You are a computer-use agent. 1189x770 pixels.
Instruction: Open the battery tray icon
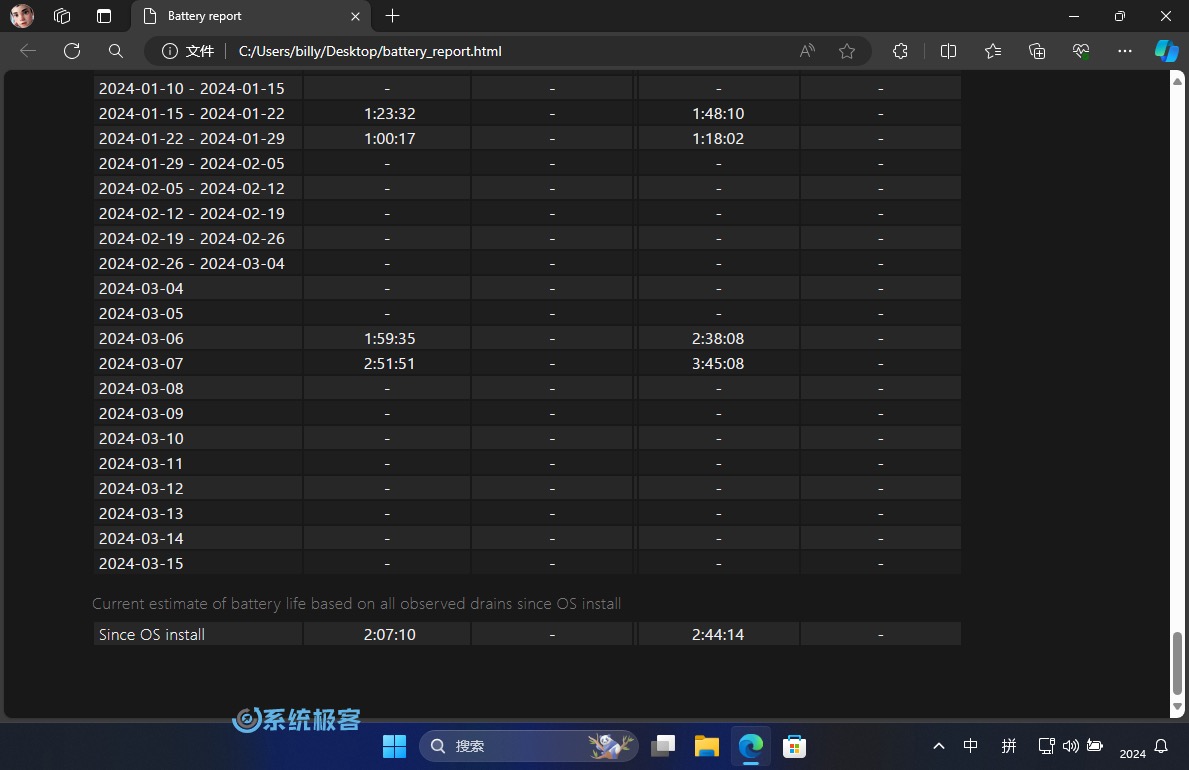1095,746
